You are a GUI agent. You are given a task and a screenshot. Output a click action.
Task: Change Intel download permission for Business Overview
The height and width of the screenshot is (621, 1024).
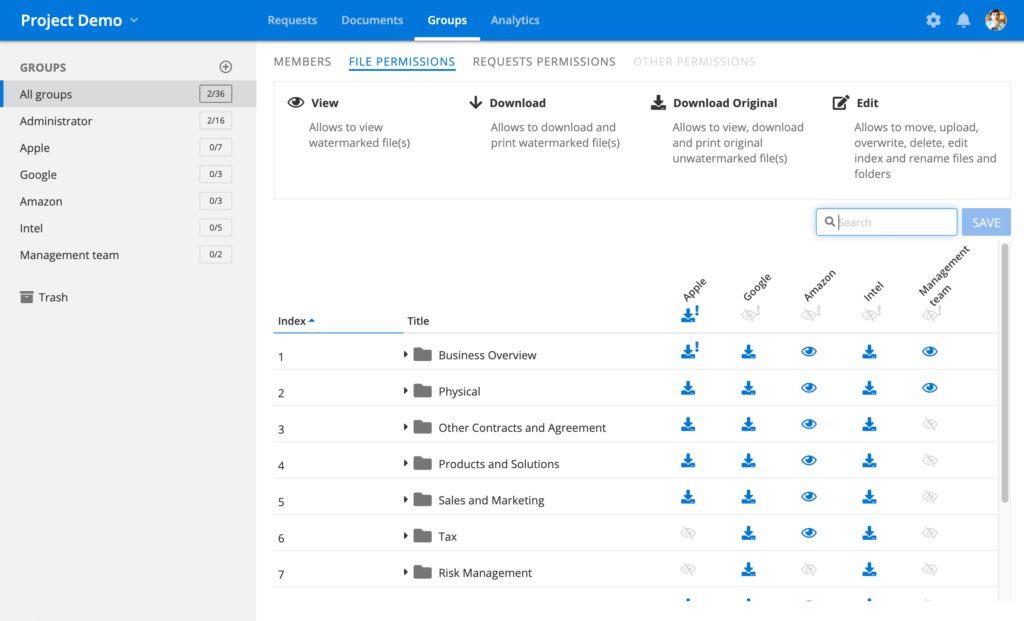869,352
